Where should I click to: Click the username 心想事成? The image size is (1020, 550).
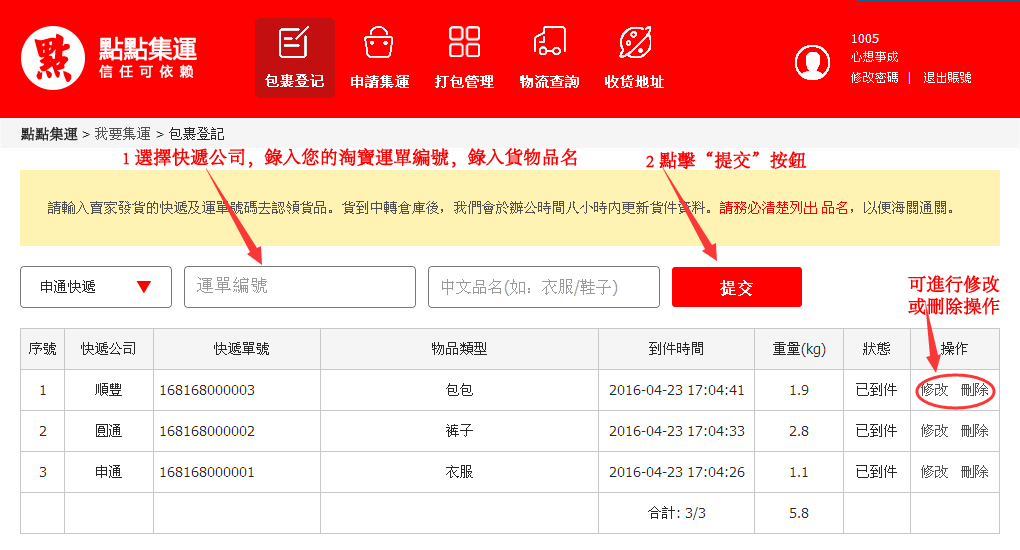[874, 57]
